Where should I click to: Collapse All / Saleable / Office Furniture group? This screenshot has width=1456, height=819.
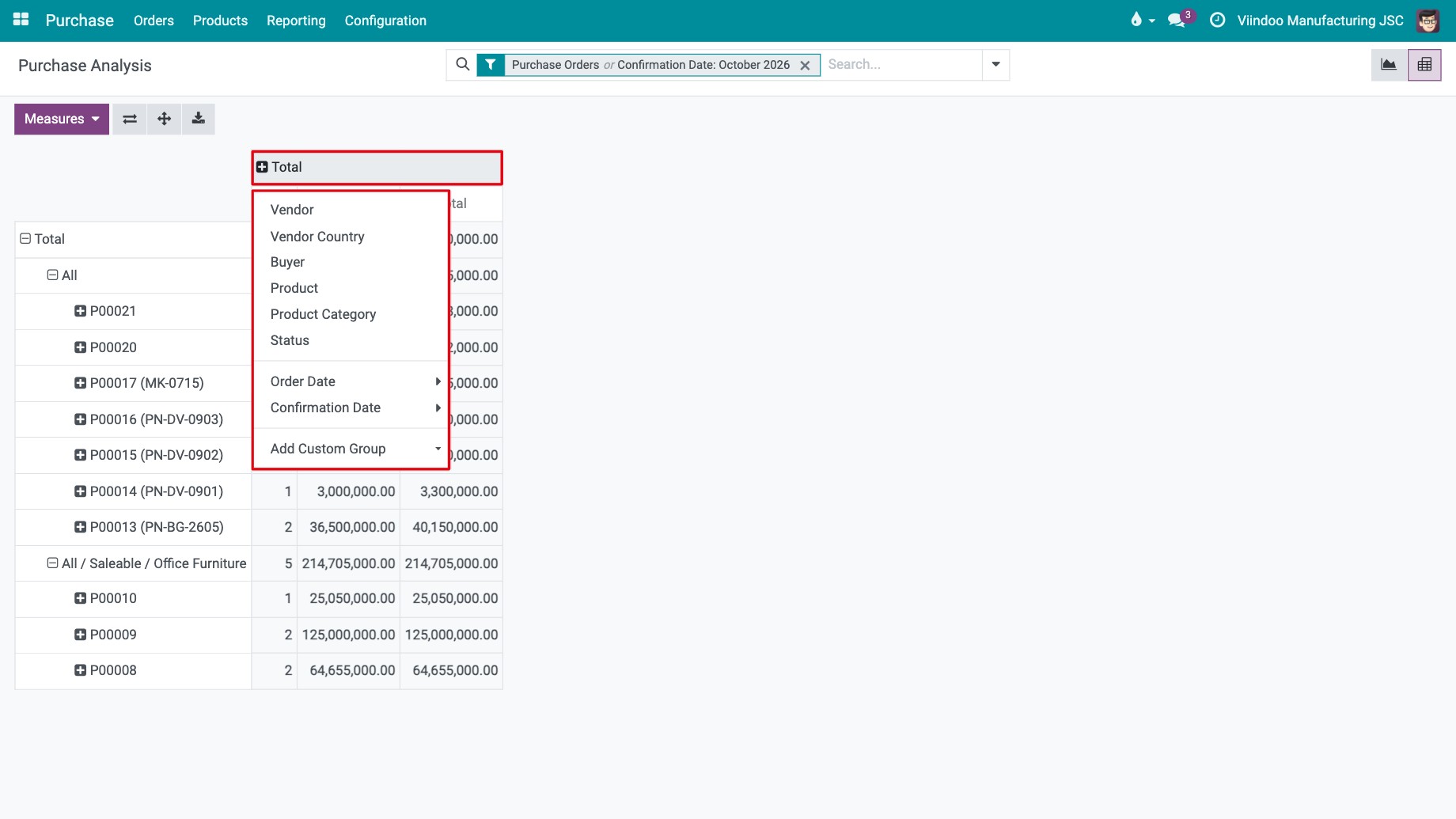click(x=52, y=563)
